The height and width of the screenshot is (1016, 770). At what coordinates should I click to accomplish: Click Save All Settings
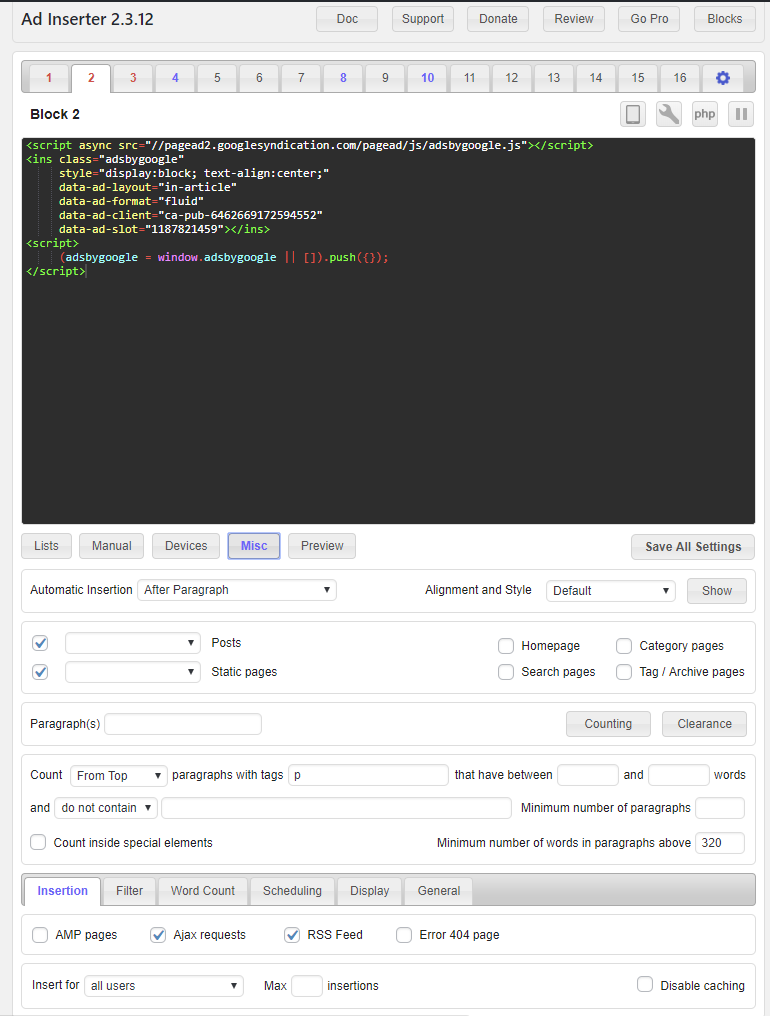(693, 547)
